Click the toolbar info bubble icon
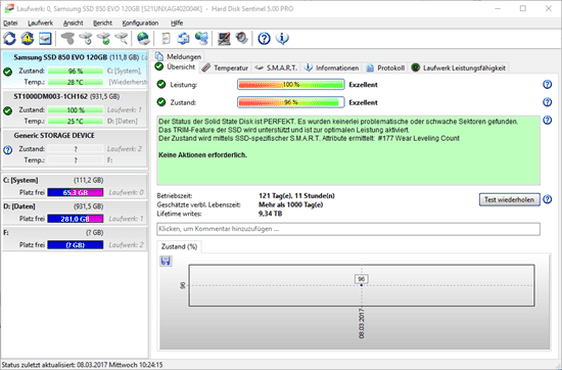Screen dimensions: 562x370 coord(282,38)
